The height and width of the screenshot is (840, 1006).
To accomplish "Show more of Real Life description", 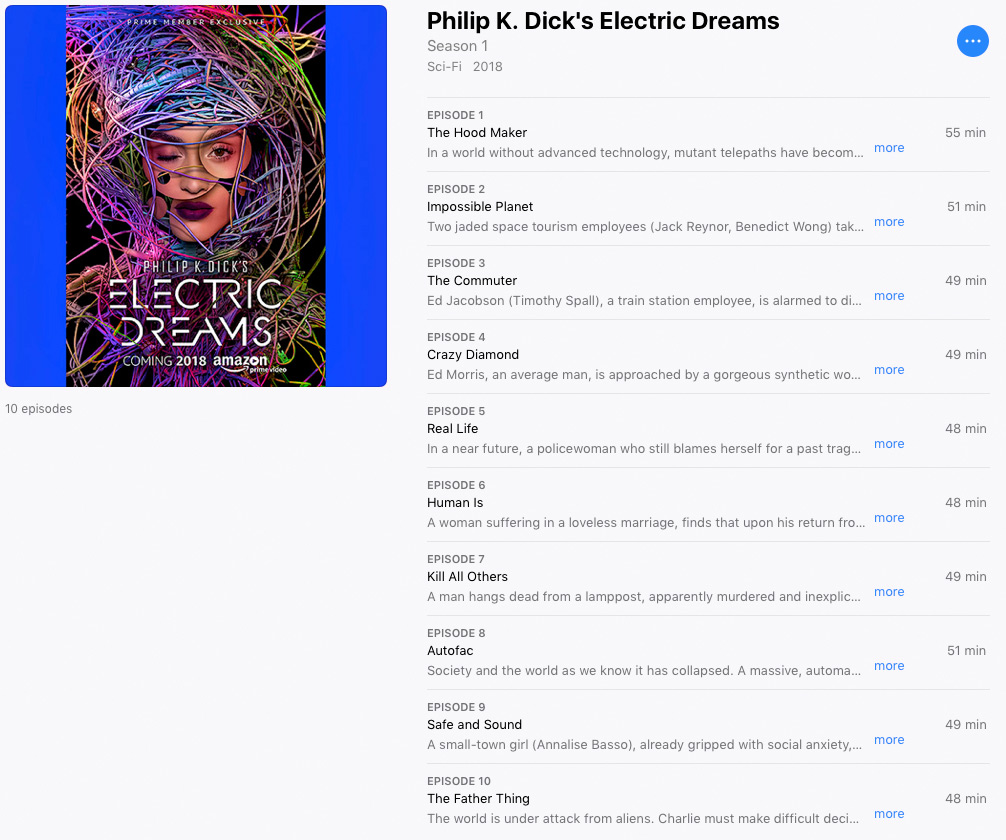I will click(x=889, y=443).
